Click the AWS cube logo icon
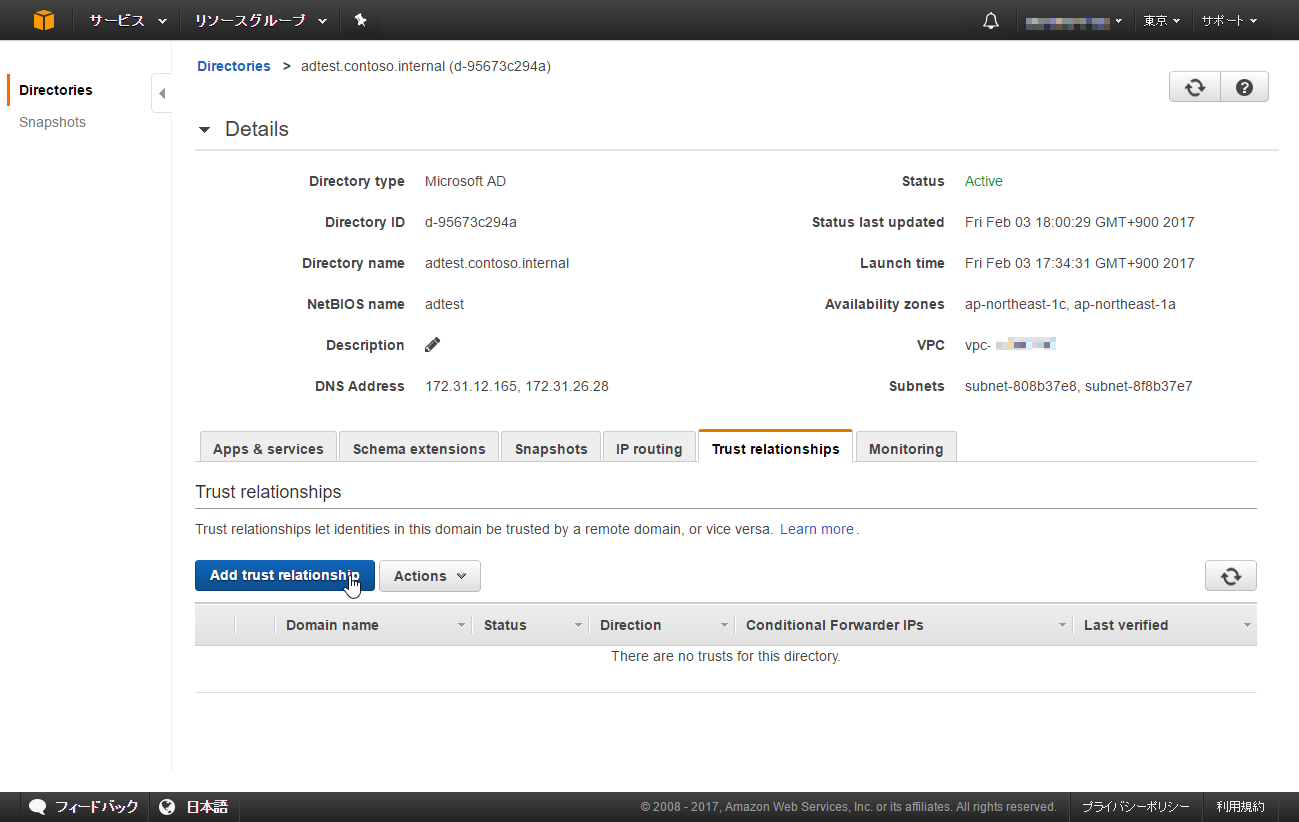1299x822 pixels. [44, 20]
